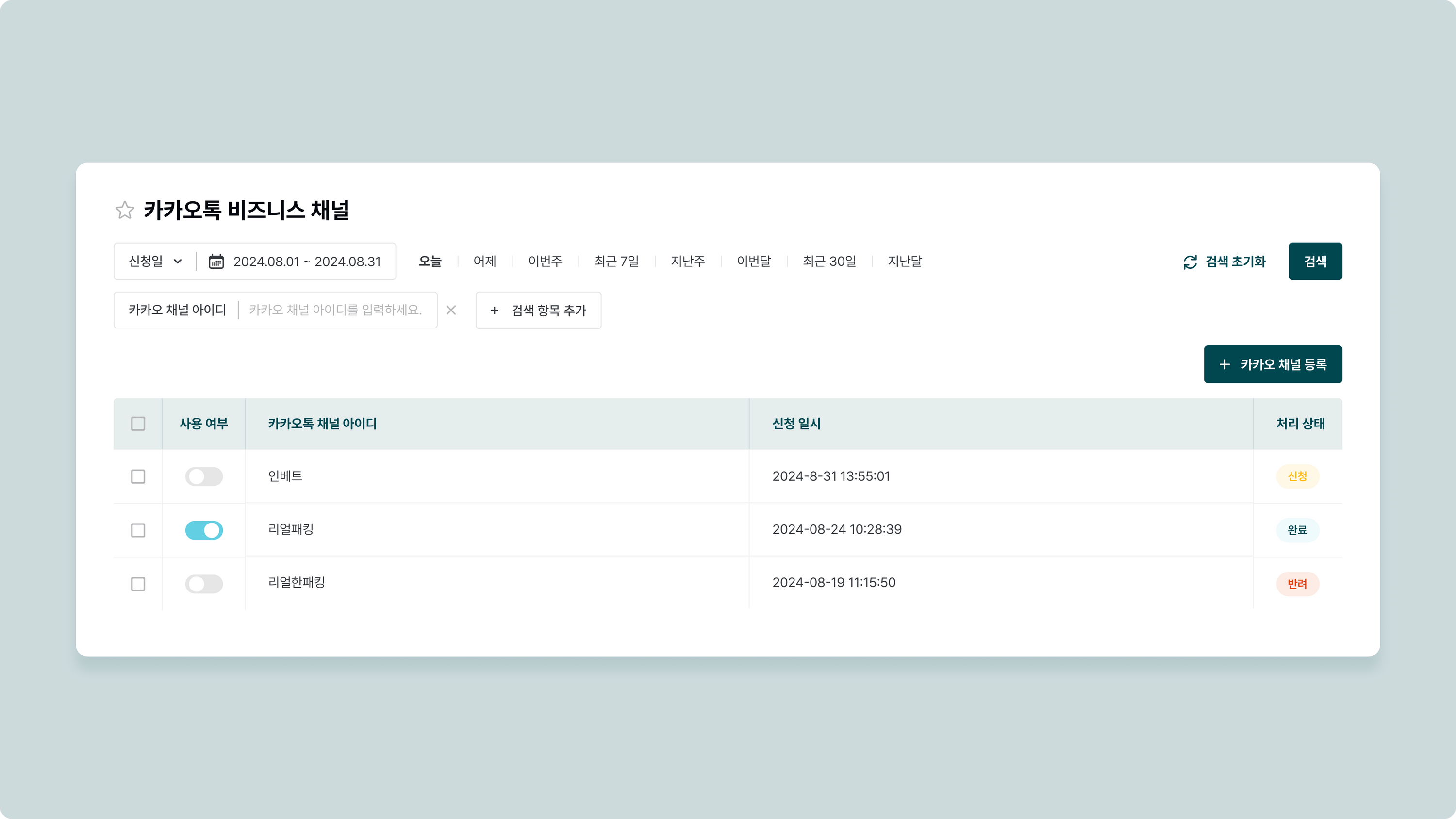Click the 반려 status badge
The height and width of the screenshot is (819, 1456).
pos(1297,584)
